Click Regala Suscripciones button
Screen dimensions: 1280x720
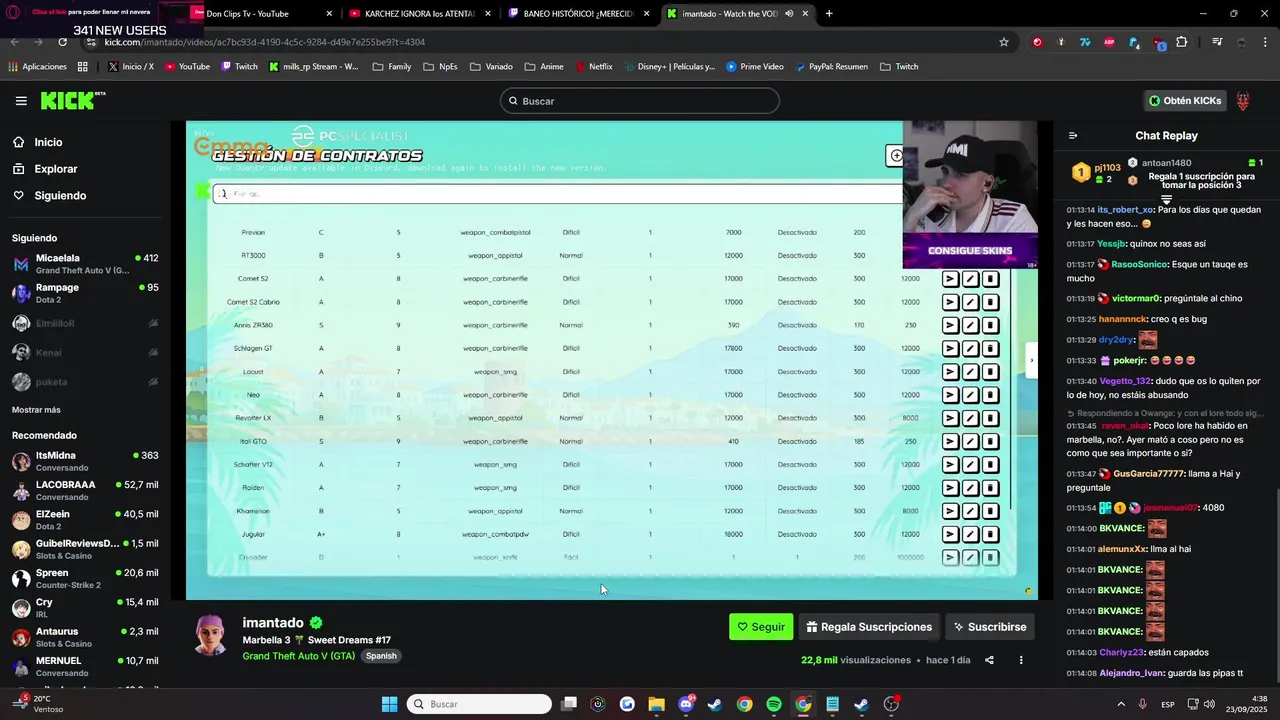click(869, 627)
